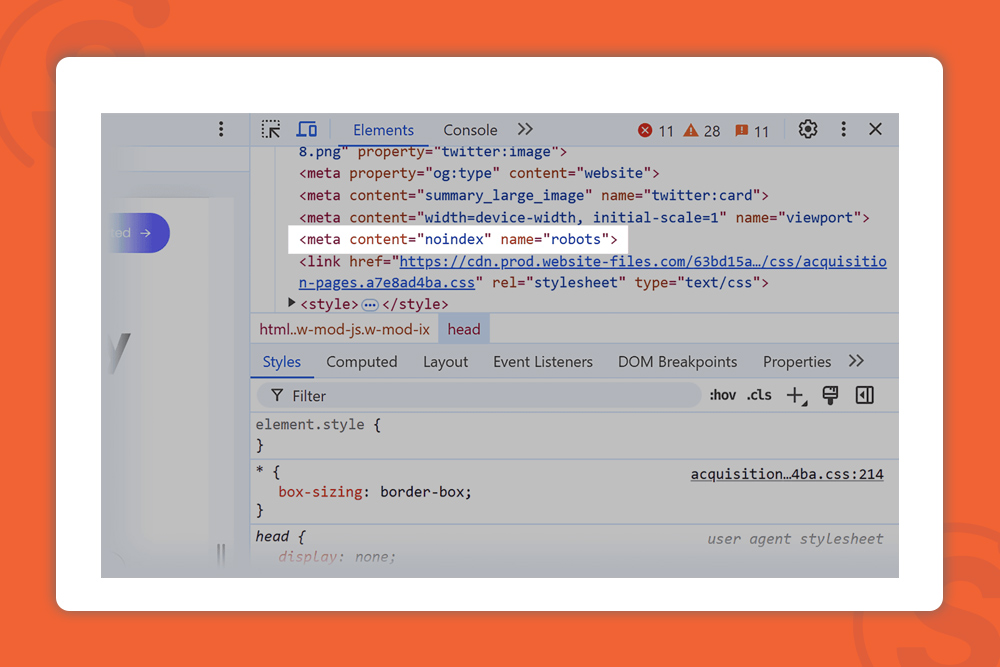The height and width of the screenshot is (667, 1000).
Task: Toggle the device toolbar icon
Action: tap(307, 129)
